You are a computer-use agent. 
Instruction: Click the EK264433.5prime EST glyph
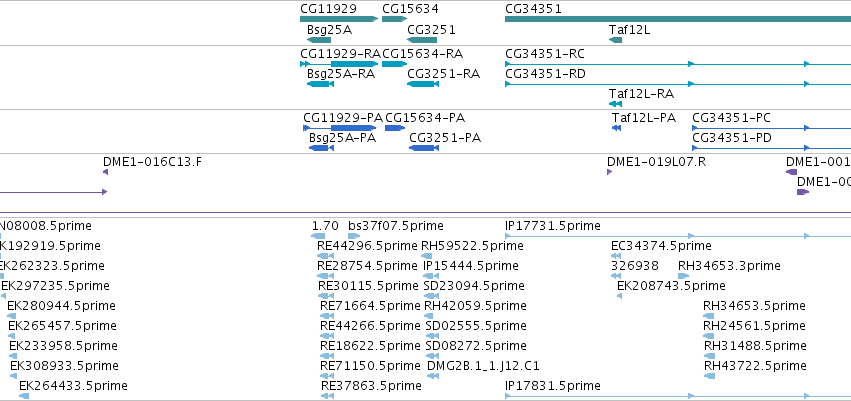tap(24, 396)
